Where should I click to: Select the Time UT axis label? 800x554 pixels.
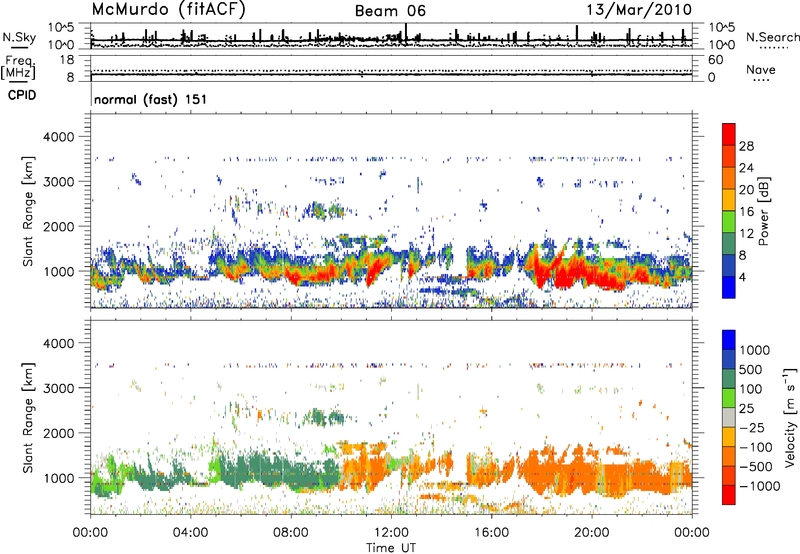pos(391,548)
